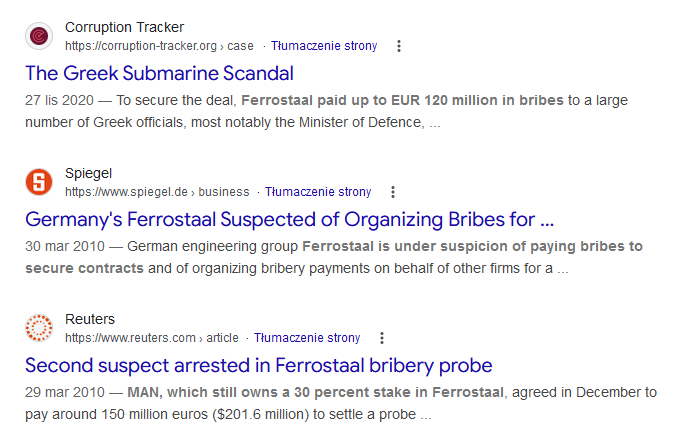Click the 'Spiegel' site name text
The height and width of the screenshot is (448, 679).
click(89, 174)
